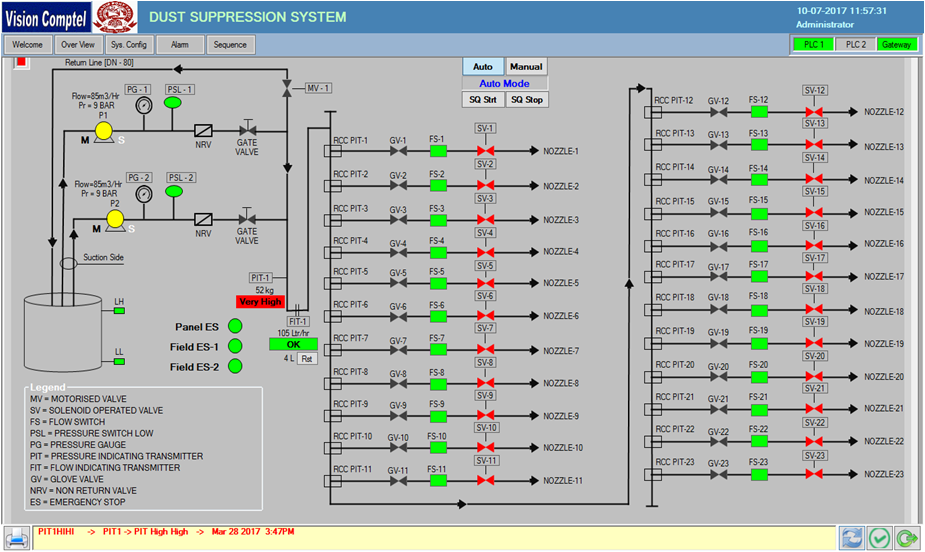The image size is (925, 552).
Task: Open the Over View screen
Action: pyautogui.click(x=78, y=45)
